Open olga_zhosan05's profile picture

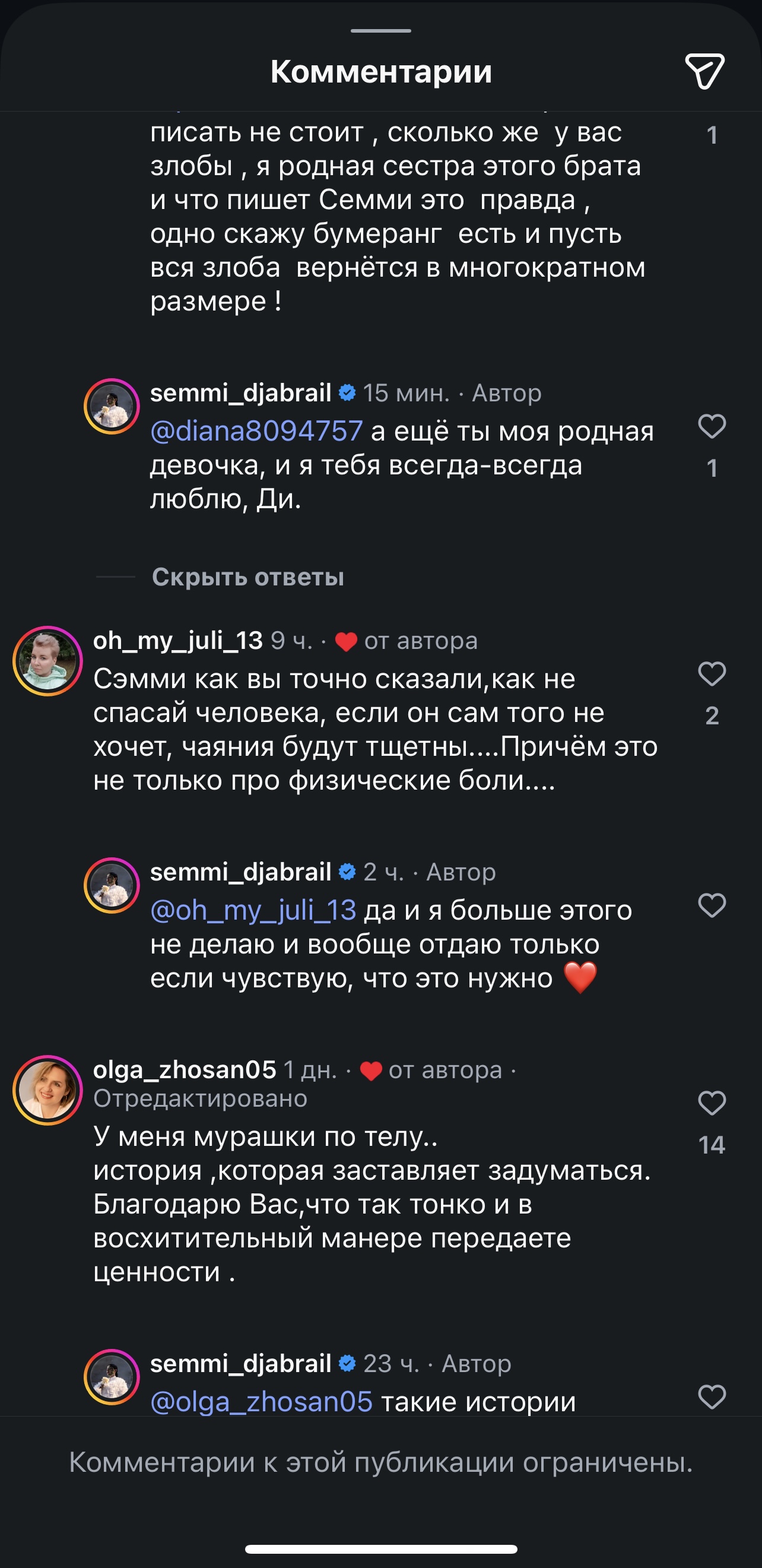pos(47,1089)
